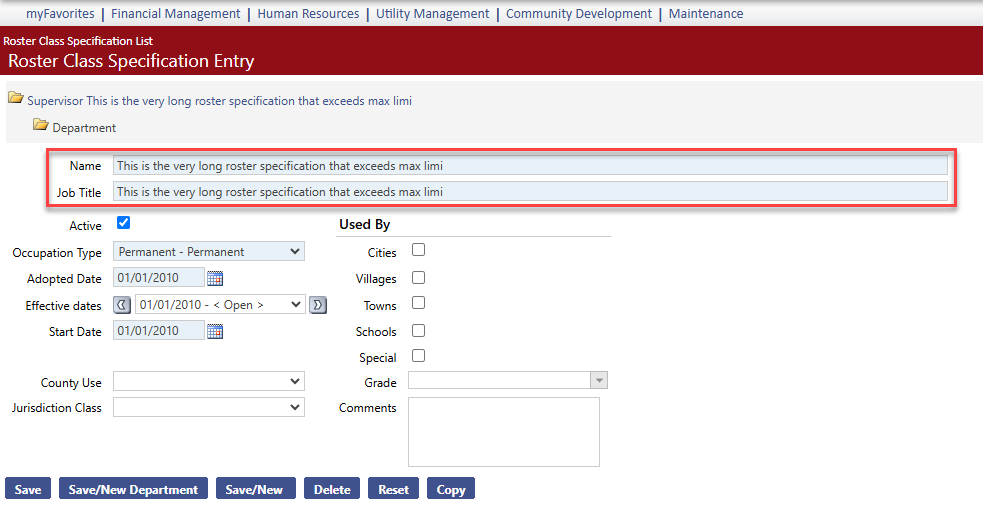This screenshot has height=505, width=983.
Task: Click the Save/New Department button
Action: (133, 489)
